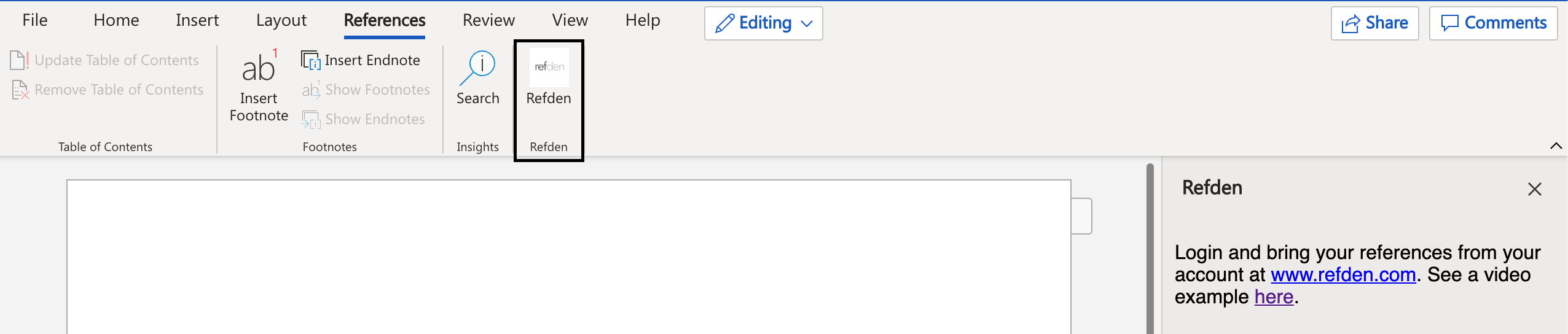The width and height of the screenshot is (1568, 334).
Task: Open the File menu
Action: click(x=35, y=20)
